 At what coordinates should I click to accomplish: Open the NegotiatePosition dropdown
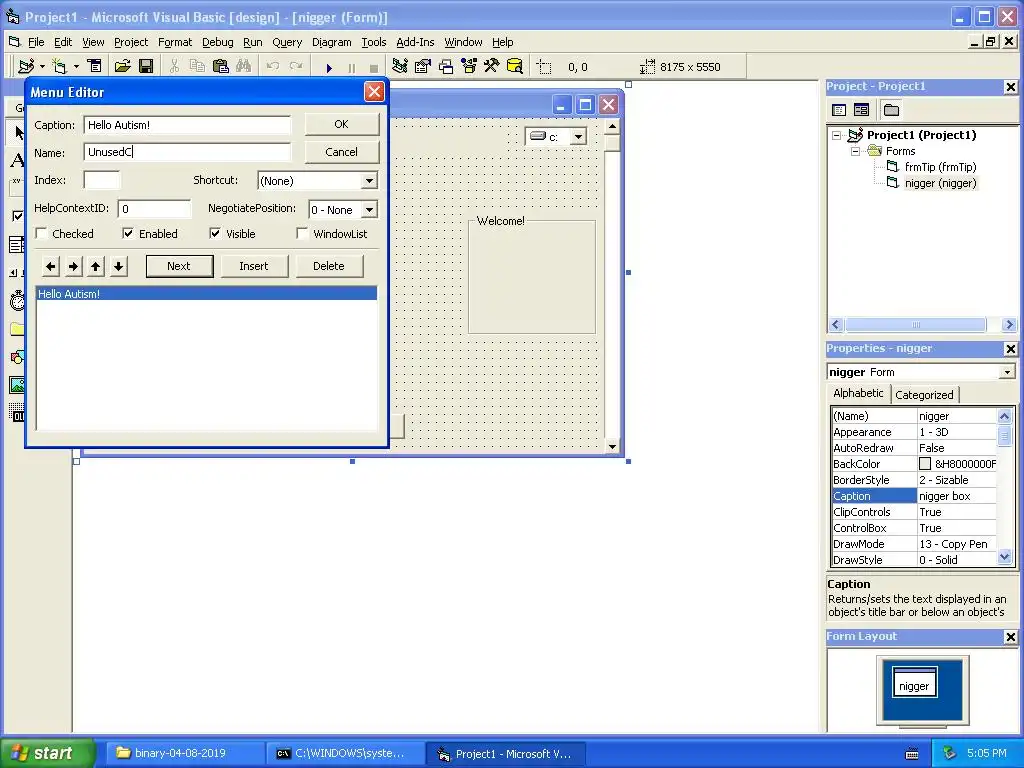click(369, 210)
